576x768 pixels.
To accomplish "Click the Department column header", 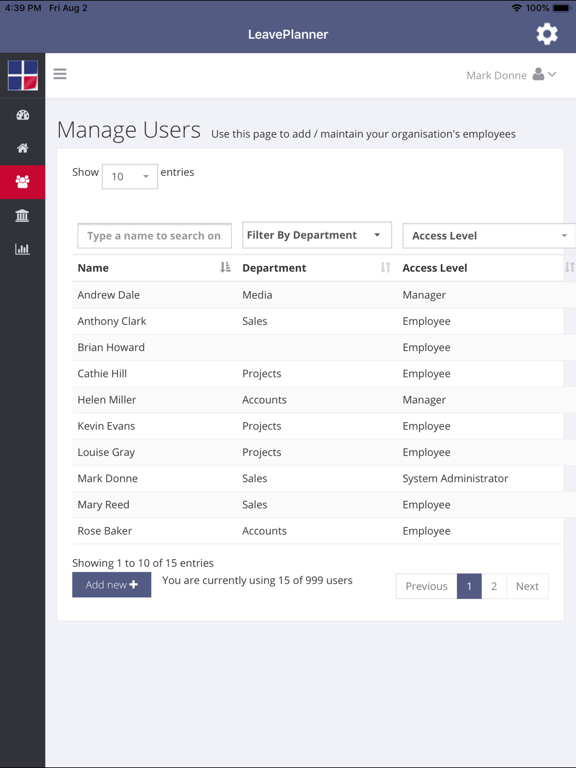I will click(x=274, y=268).
